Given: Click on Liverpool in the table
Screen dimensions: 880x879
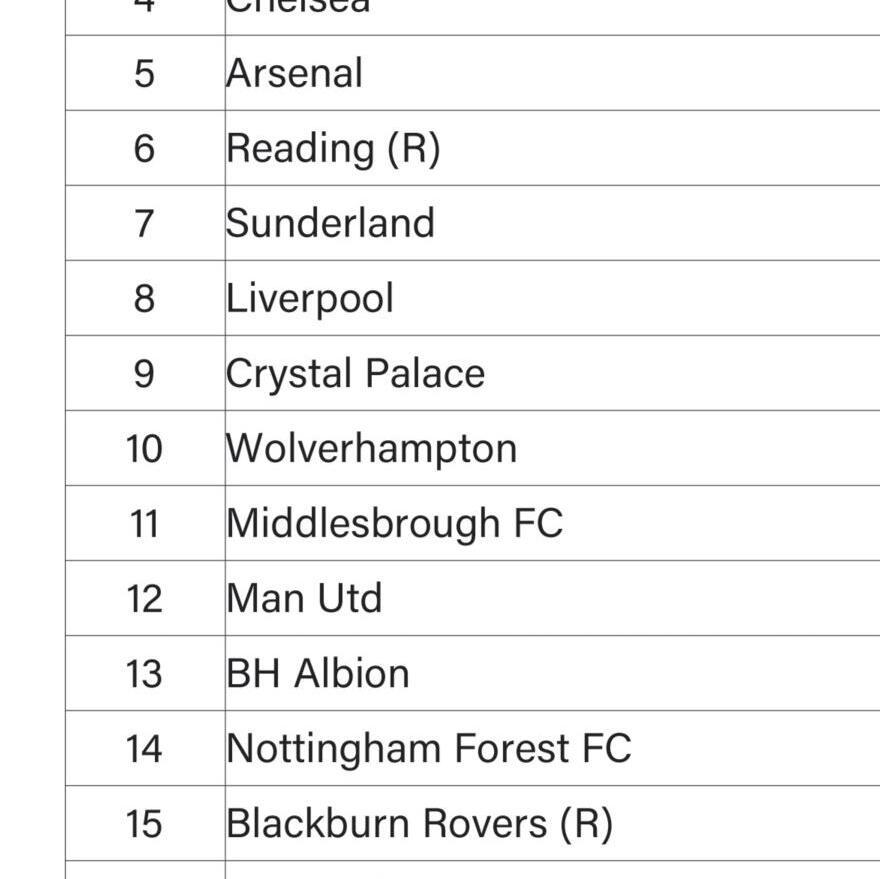Looking at the screenshot, I should click(x=310, y=299).
